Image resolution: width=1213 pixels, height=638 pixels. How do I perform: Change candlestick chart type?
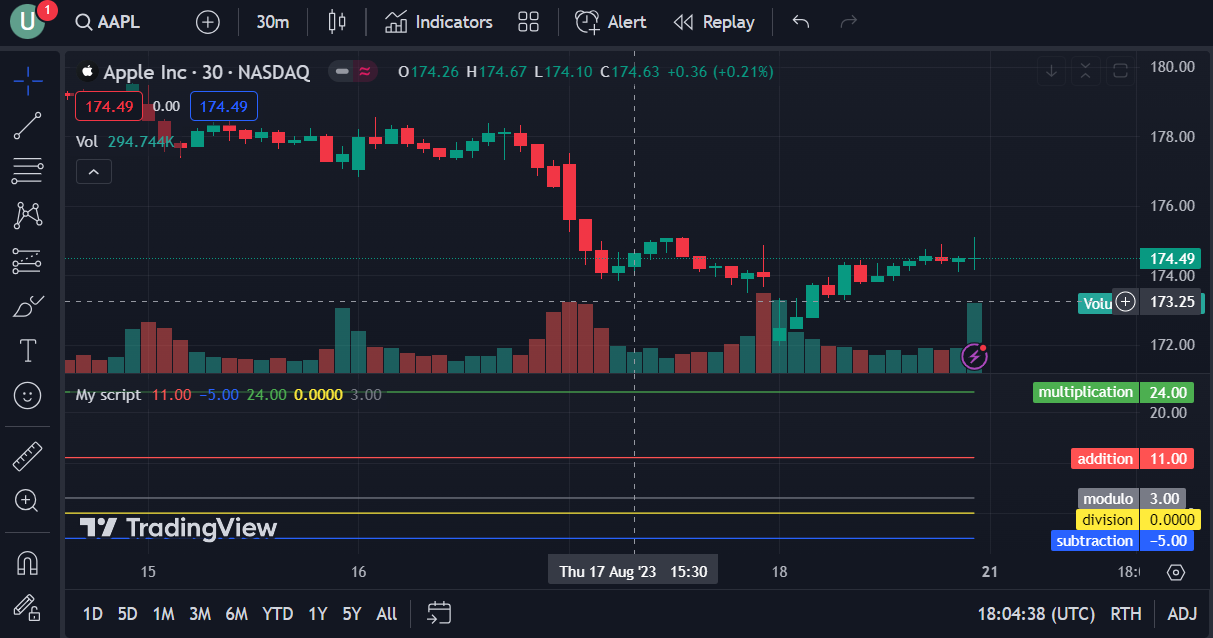point(337,22)
